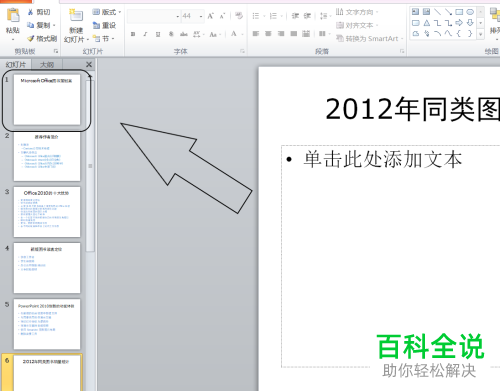Toggle right text alignment
Image resolution: width=500 pixels, height=391 pixels.
click(281, 34)
